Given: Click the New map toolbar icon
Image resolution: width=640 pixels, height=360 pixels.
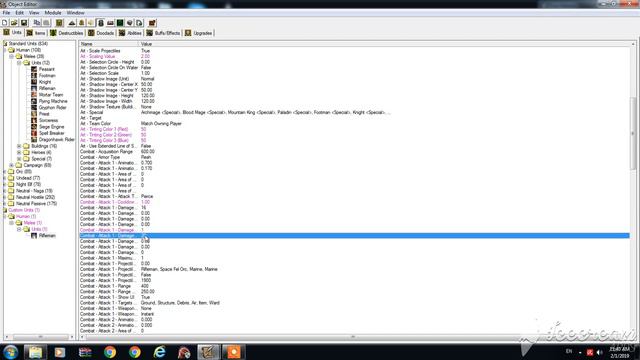Looking at the screenshot, I should click(5, 23).
